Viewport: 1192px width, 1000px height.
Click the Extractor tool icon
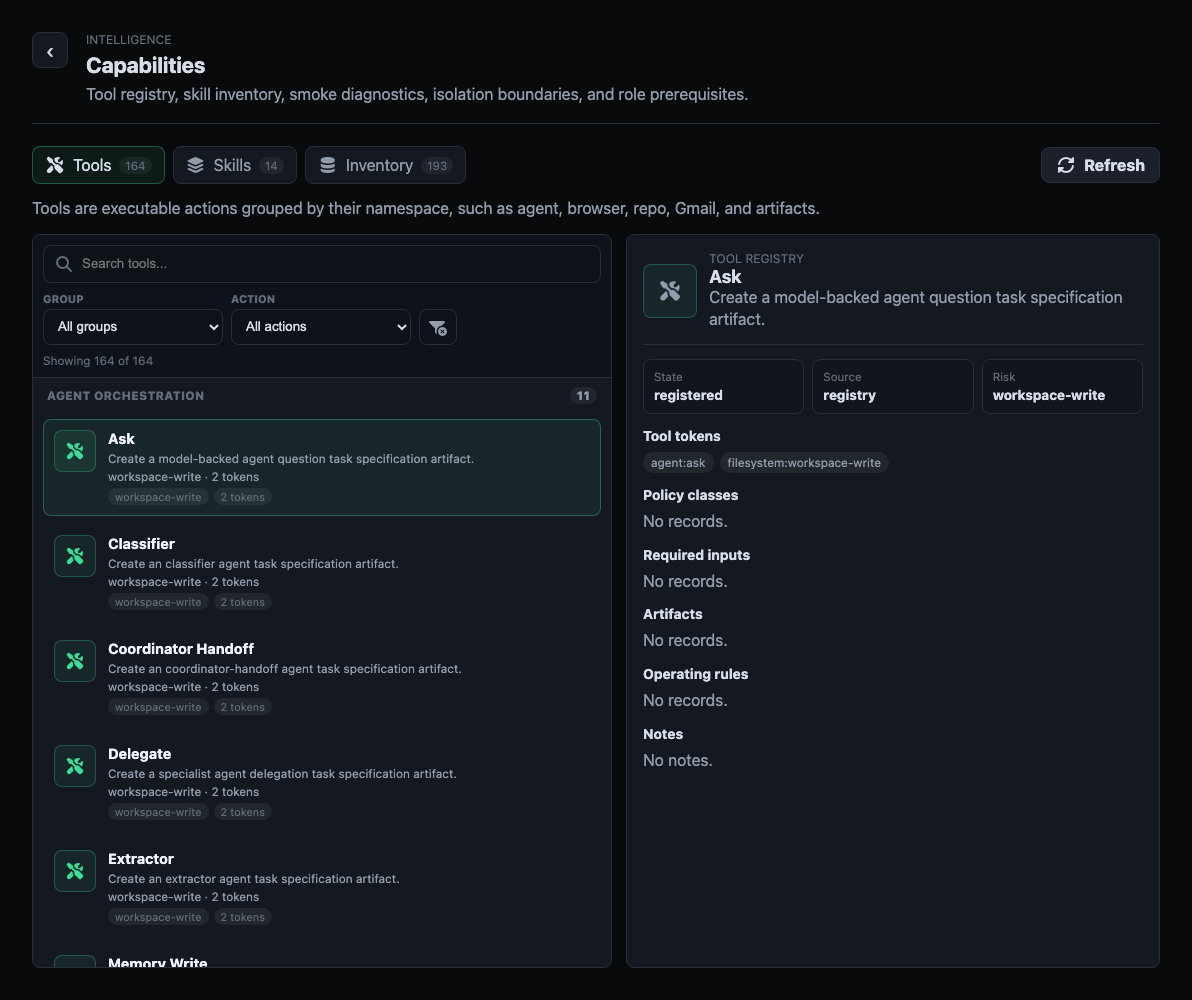click(75, 871)
